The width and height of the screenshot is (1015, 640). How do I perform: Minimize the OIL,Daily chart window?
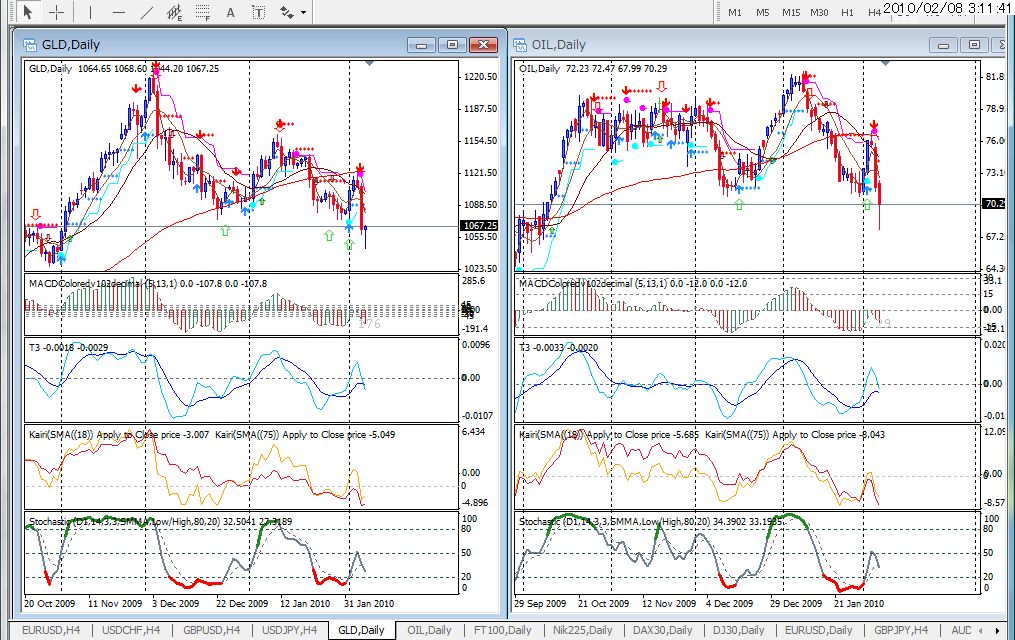943,45
